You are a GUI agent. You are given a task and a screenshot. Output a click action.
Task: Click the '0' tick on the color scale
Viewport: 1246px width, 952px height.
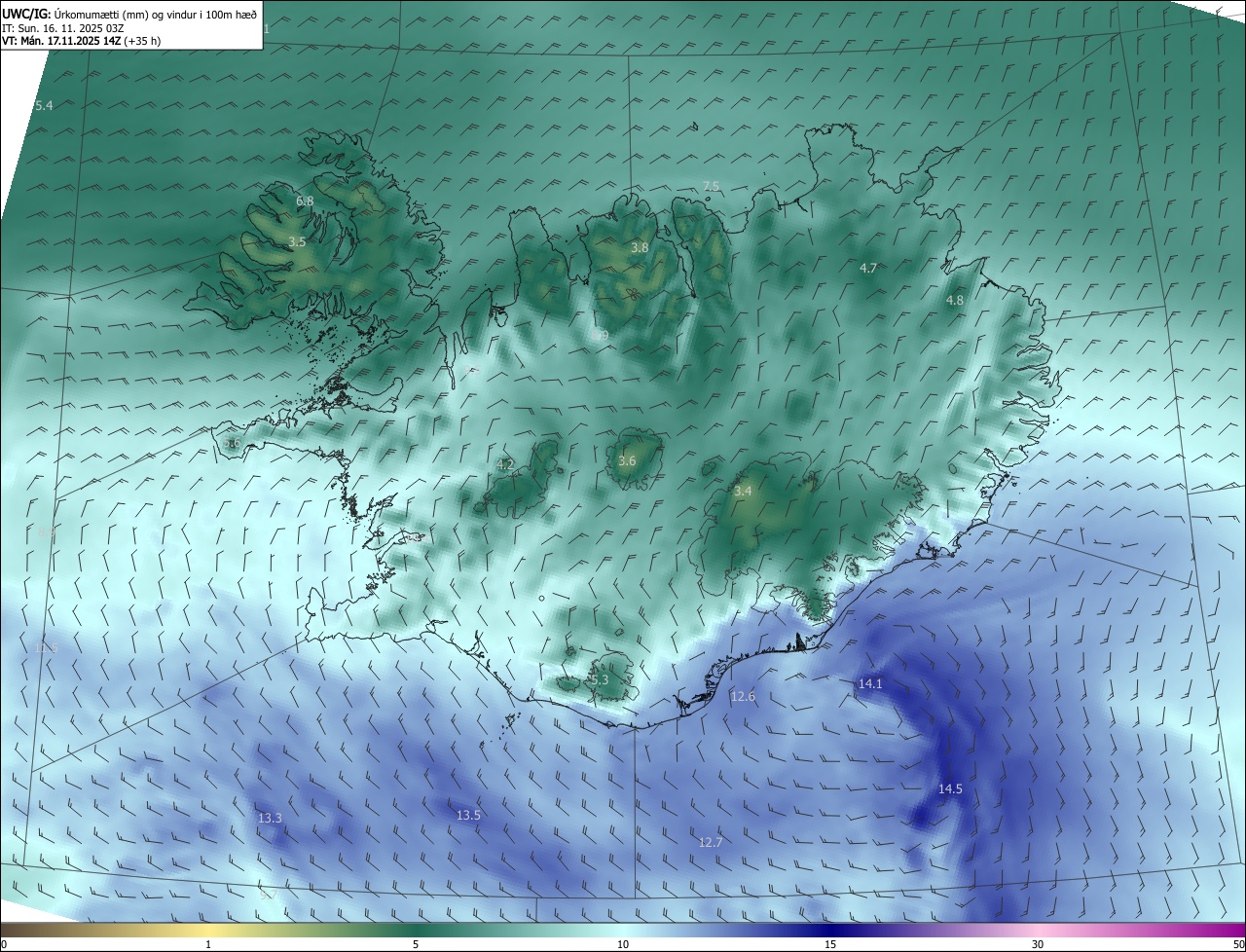click(4, 944)
